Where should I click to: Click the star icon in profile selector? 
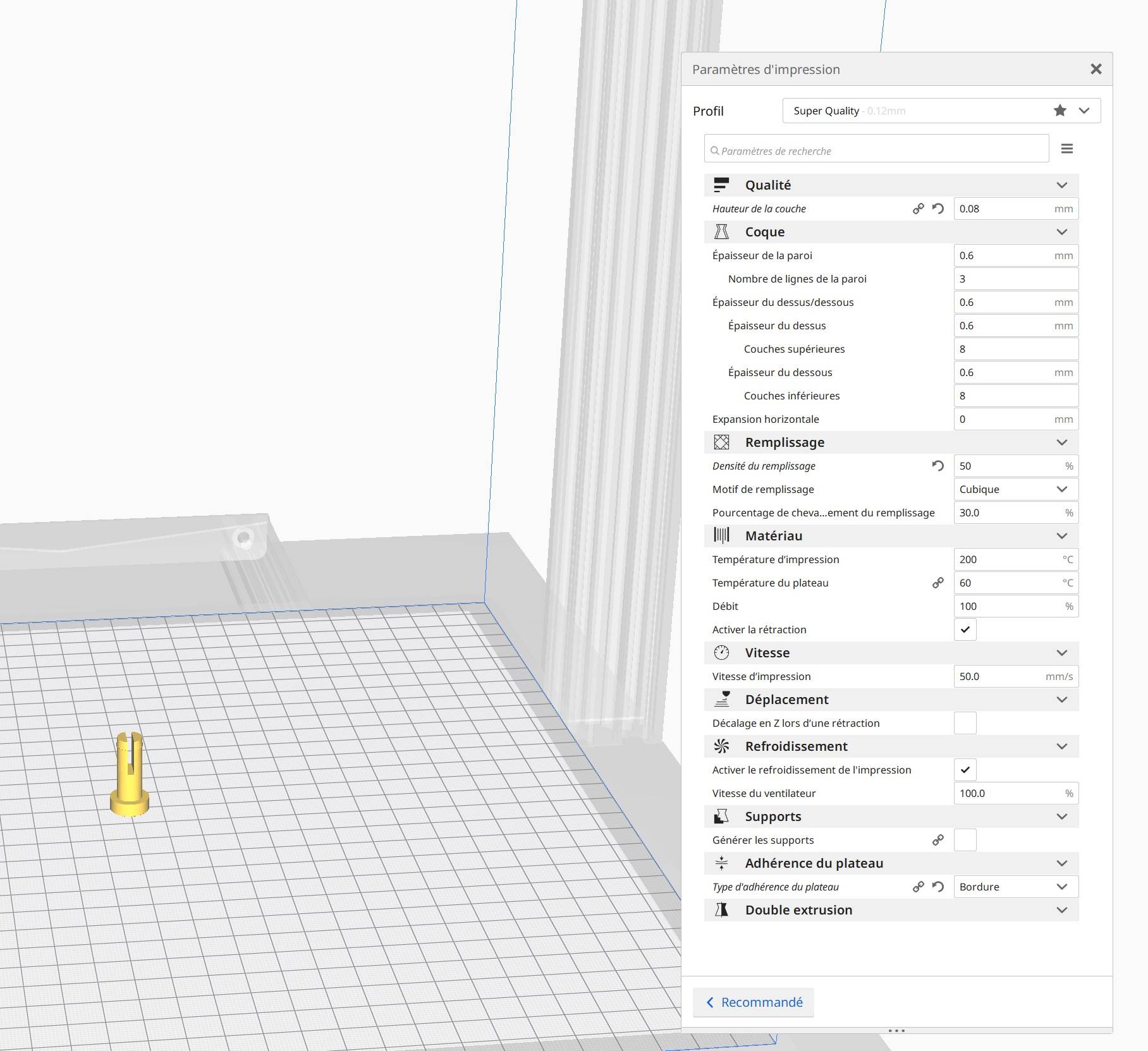(1060, 111)
